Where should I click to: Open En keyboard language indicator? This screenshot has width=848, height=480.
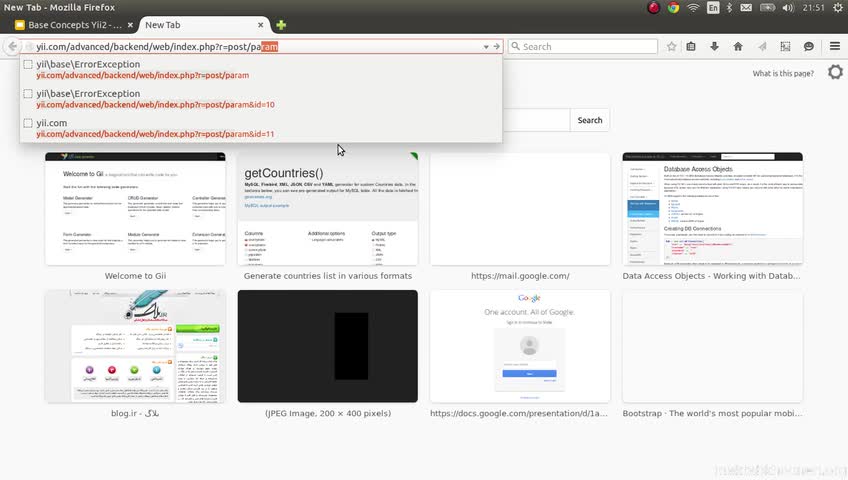point(713,8)
